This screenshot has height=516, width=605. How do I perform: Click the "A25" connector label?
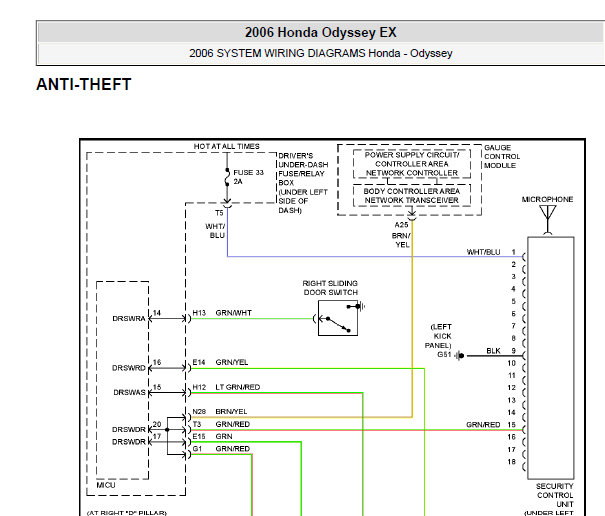tap(401, 225)
